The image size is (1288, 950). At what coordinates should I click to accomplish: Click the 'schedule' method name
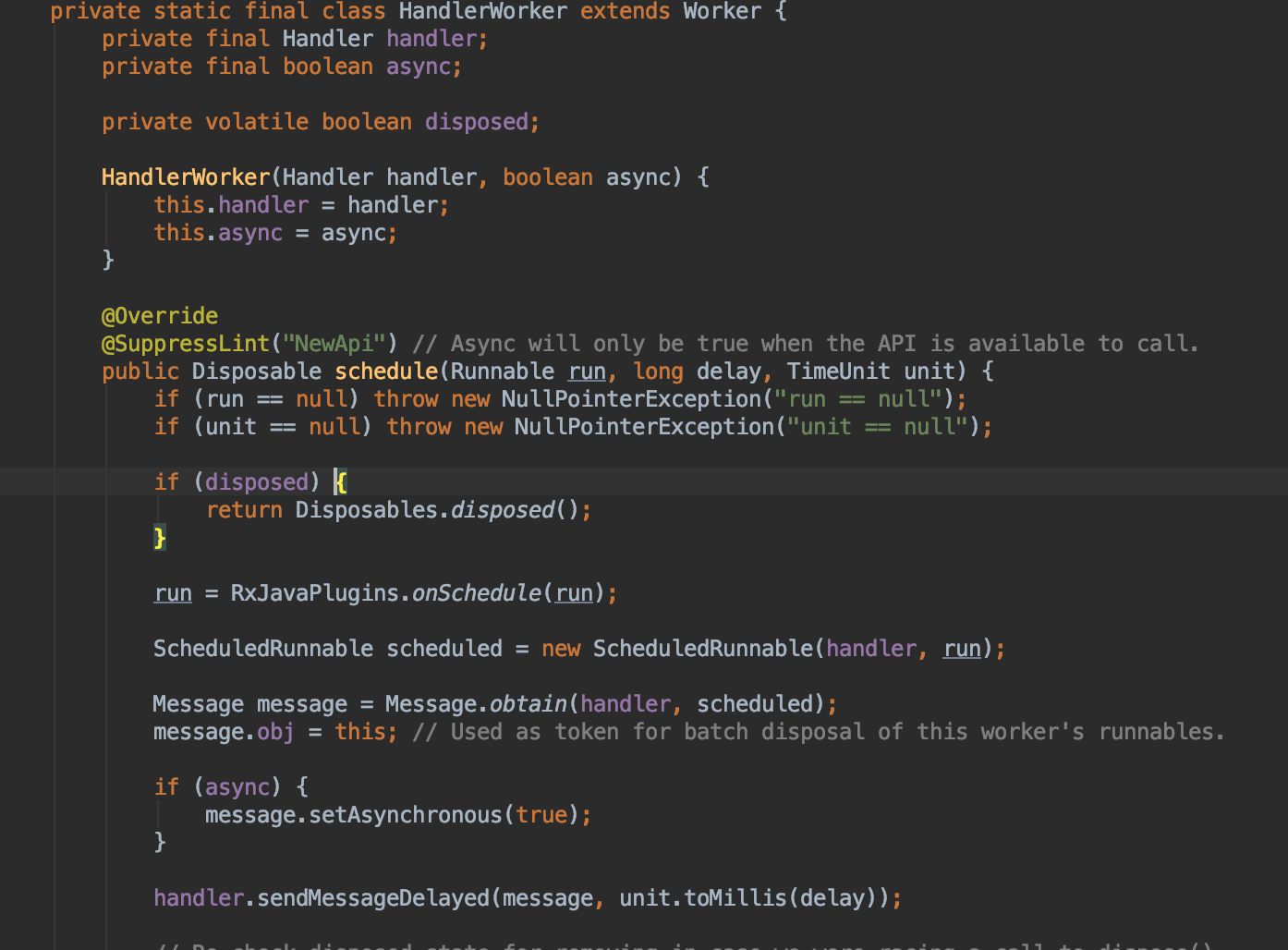point(386,371)
